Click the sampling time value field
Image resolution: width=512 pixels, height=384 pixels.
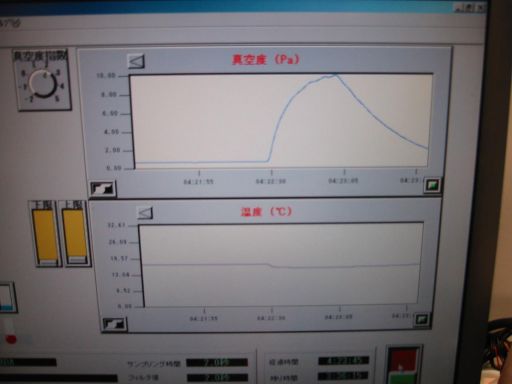click(x=217, y=363)
